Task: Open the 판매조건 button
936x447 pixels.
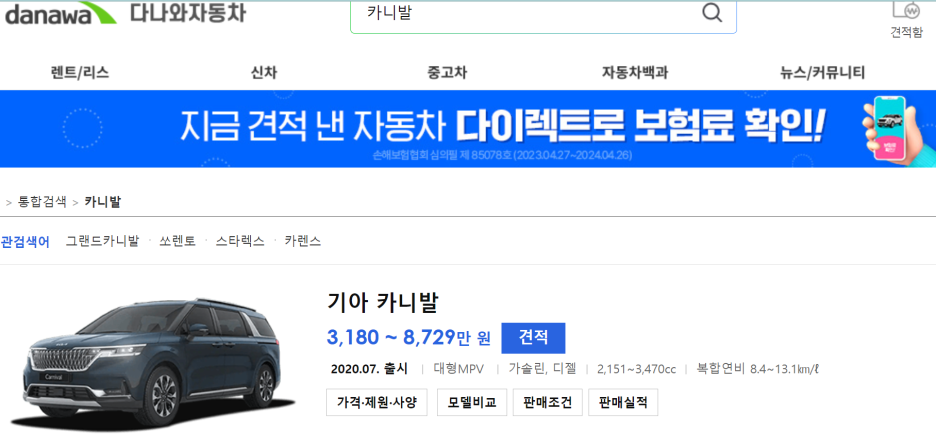Action: coord(547,402)
